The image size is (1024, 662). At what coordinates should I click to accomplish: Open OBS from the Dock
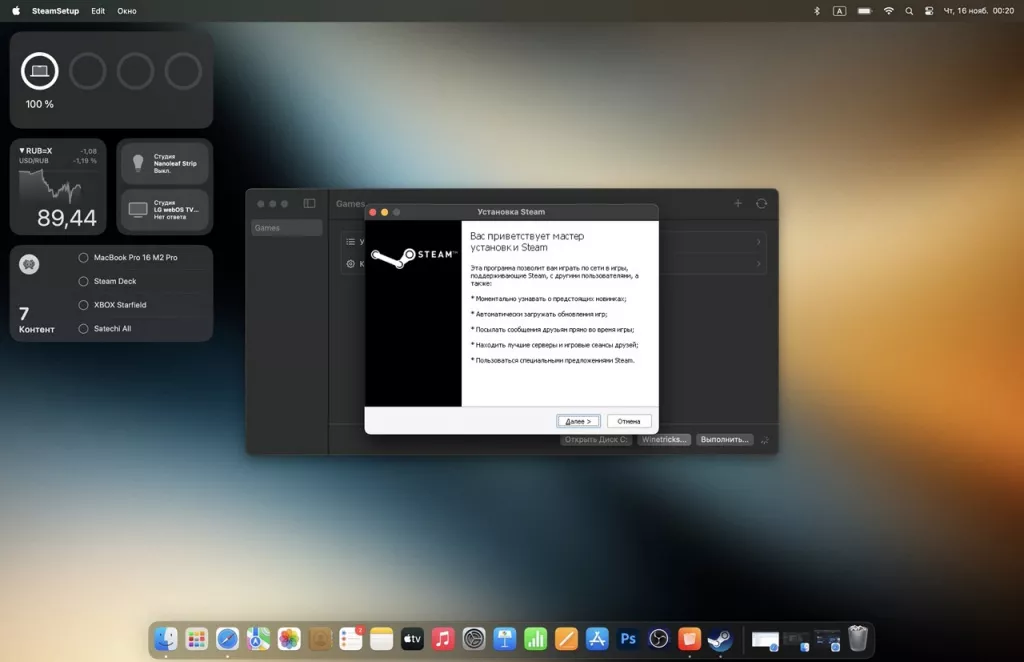(x=659, y=639)
